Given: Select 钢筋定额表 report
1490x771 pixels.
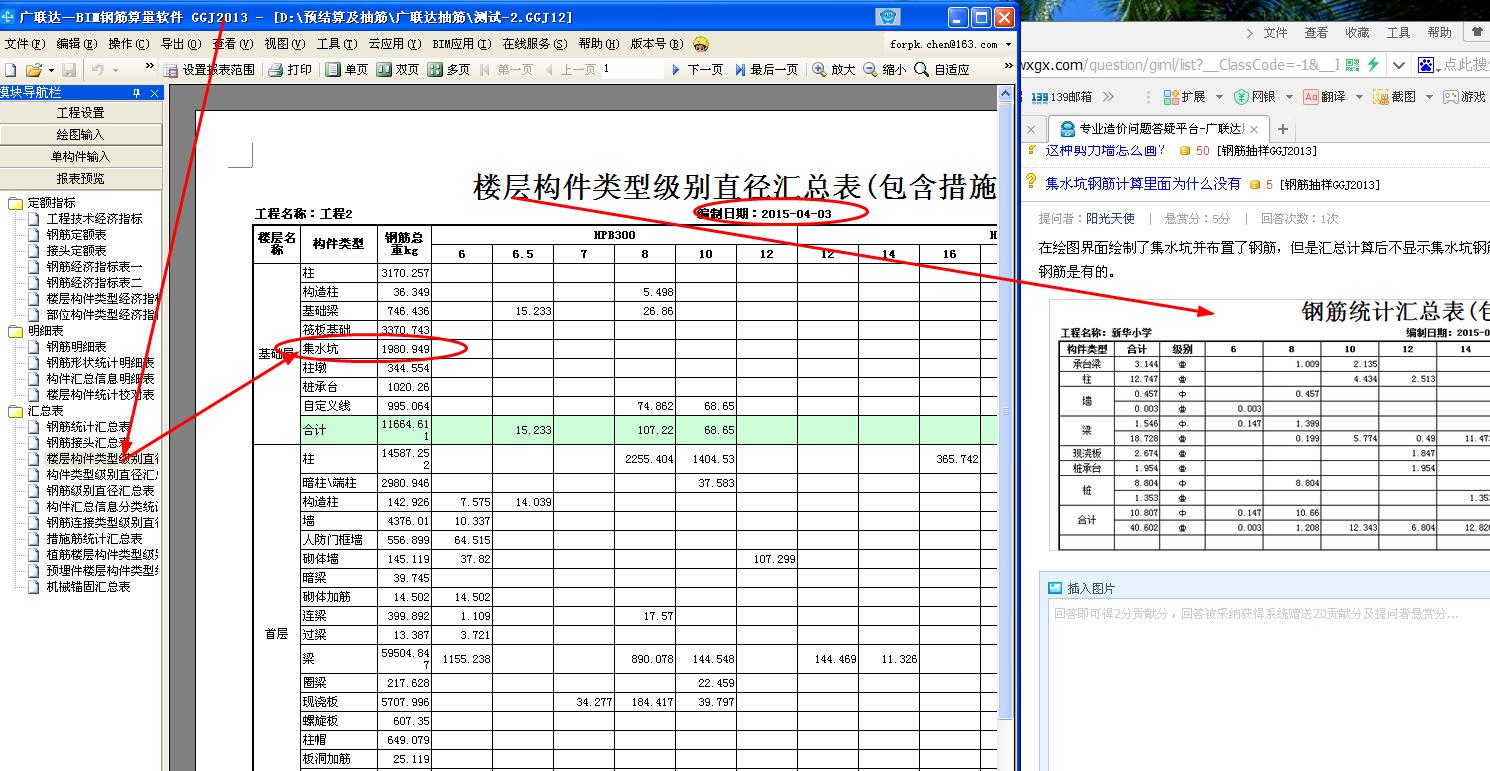Looking at the screenshot, I should tap(76, 235).
